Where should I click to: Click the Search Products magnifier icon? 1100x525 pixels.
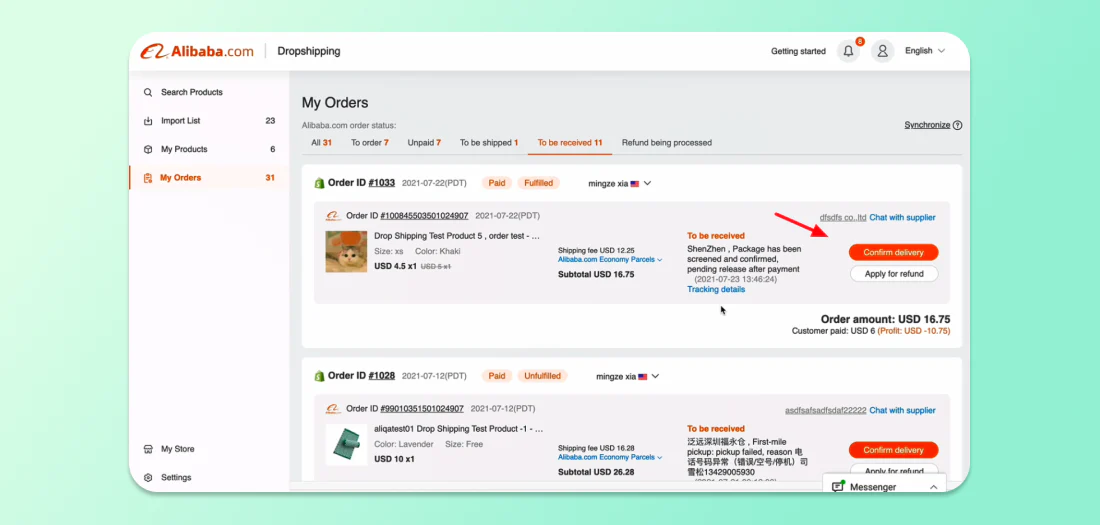[x=148, y=92]
